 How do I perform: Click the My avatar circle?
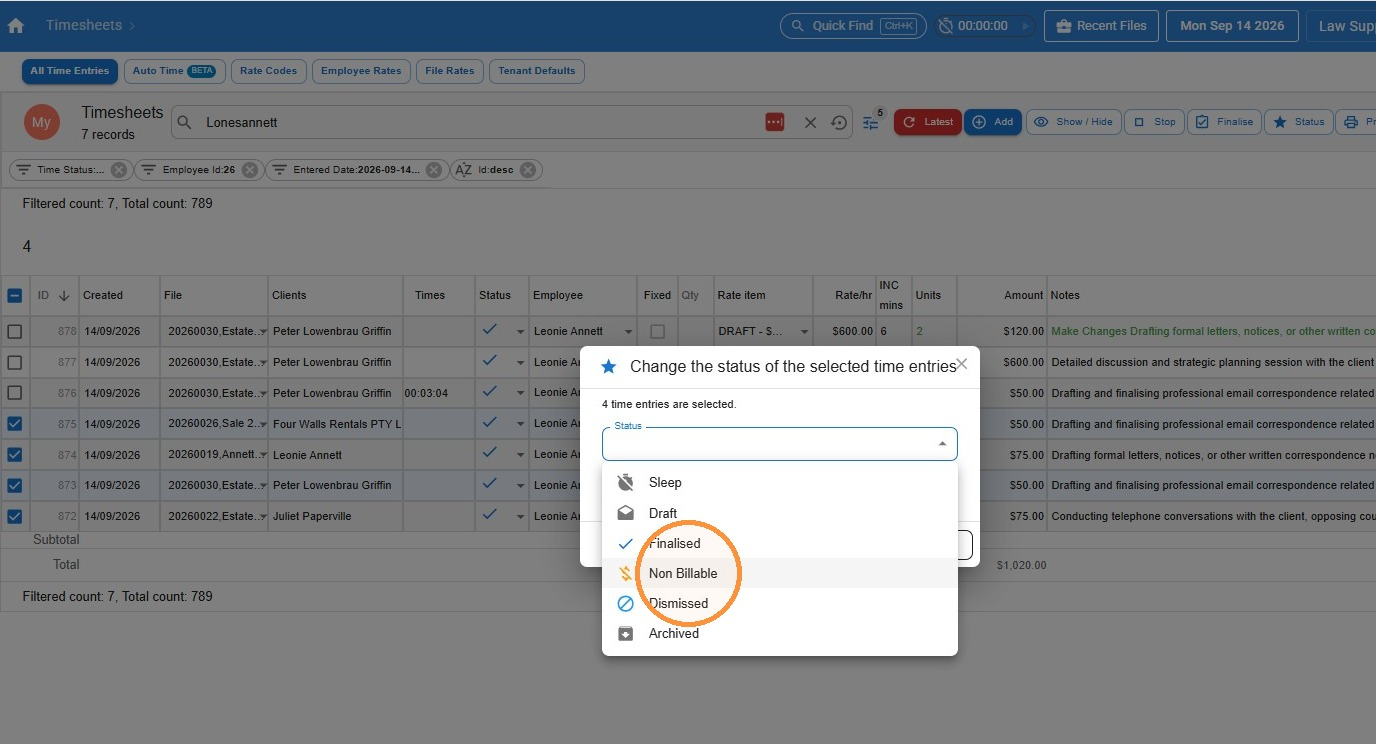(x=41, y=122)
